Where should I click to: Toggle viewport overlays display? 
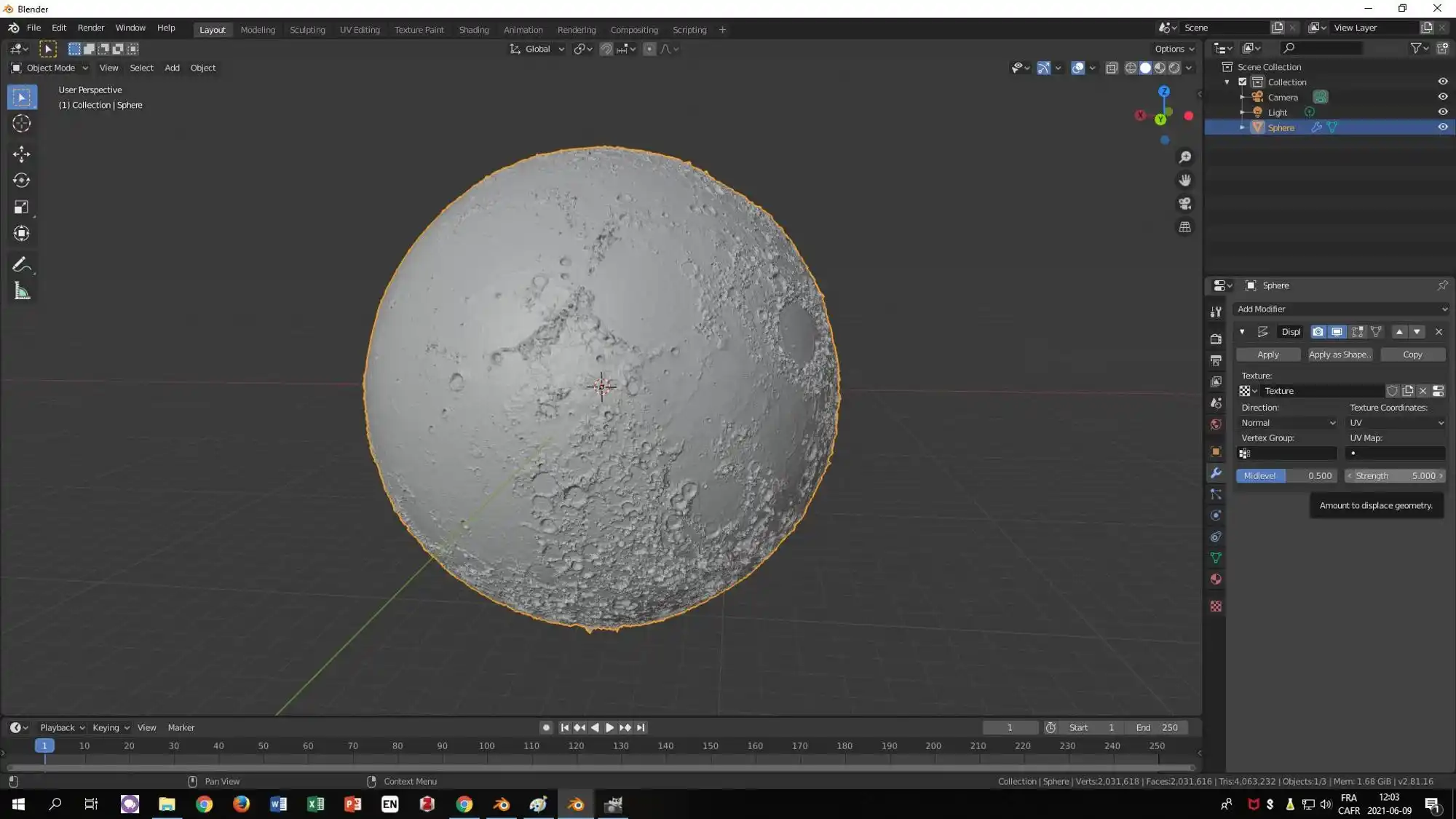[x=1078, y=68]
